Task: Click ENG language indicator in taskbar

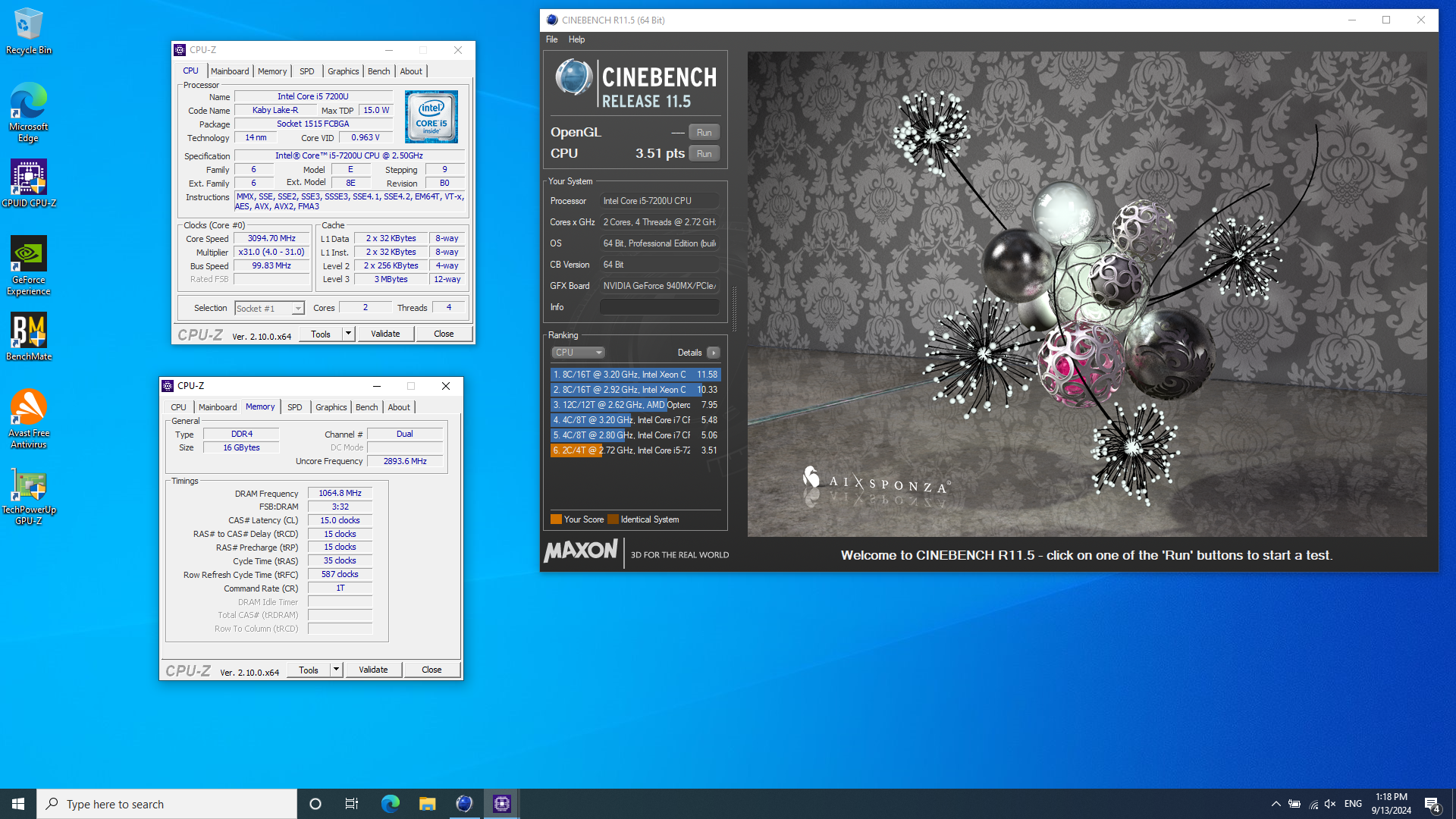Action: tap(1353, 804)
